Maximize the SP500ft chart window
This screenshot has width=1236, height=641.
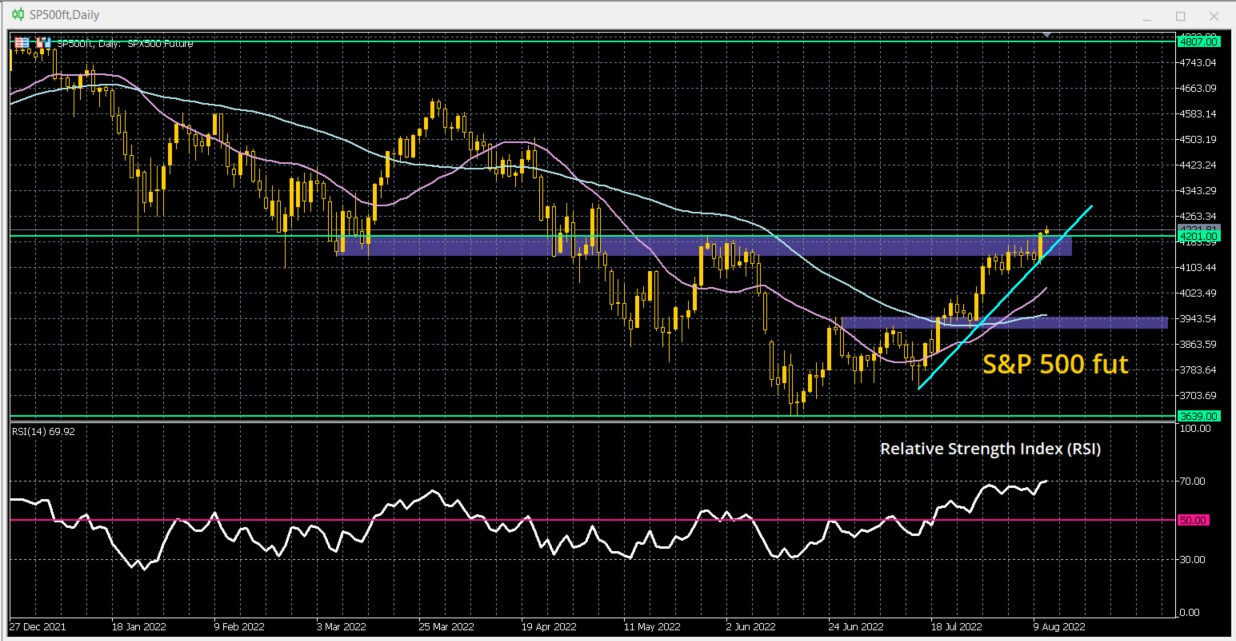1180,16
